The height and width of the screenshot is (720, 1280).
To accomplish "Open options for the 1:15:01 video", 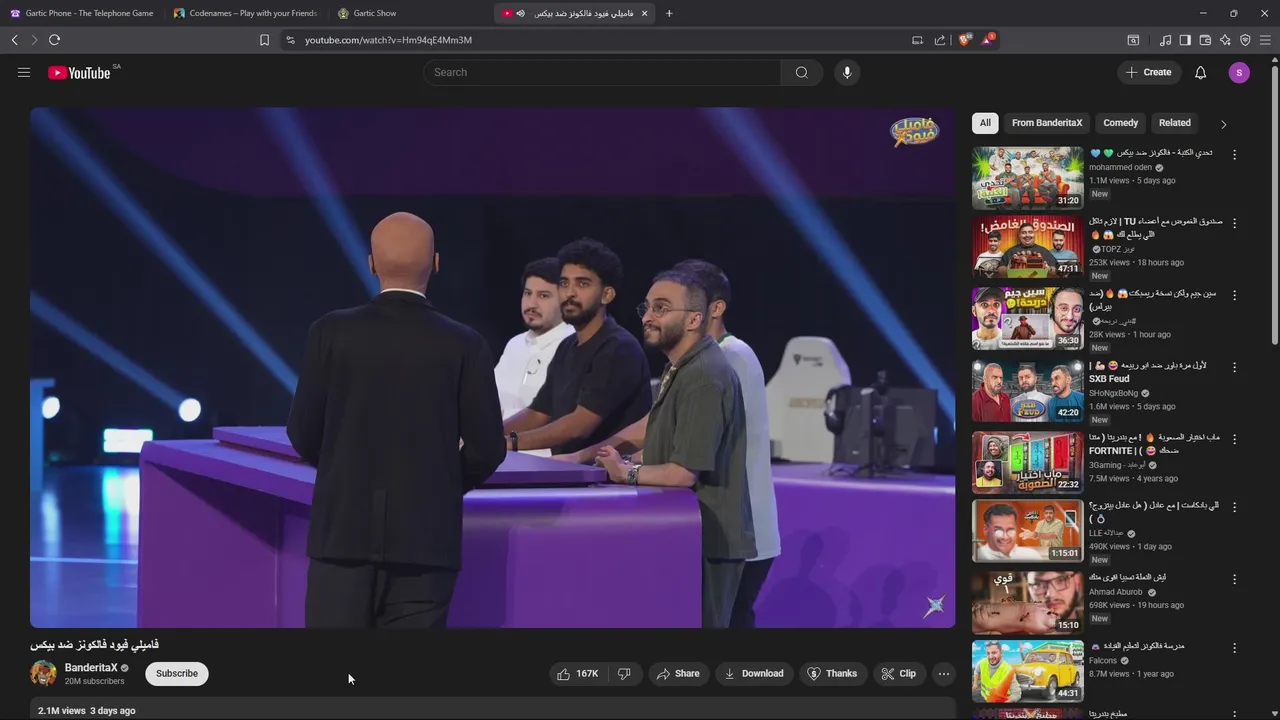I will (x=1234, y=507).
